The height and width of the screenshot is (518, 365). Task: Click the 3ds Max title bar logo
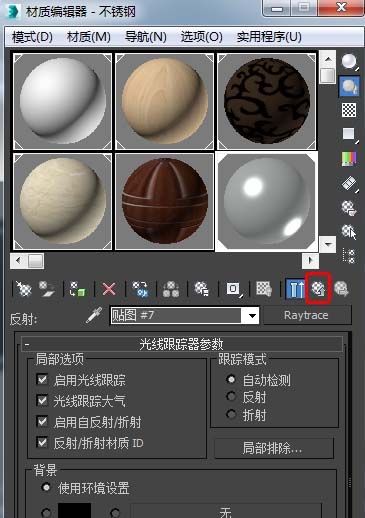13,11
